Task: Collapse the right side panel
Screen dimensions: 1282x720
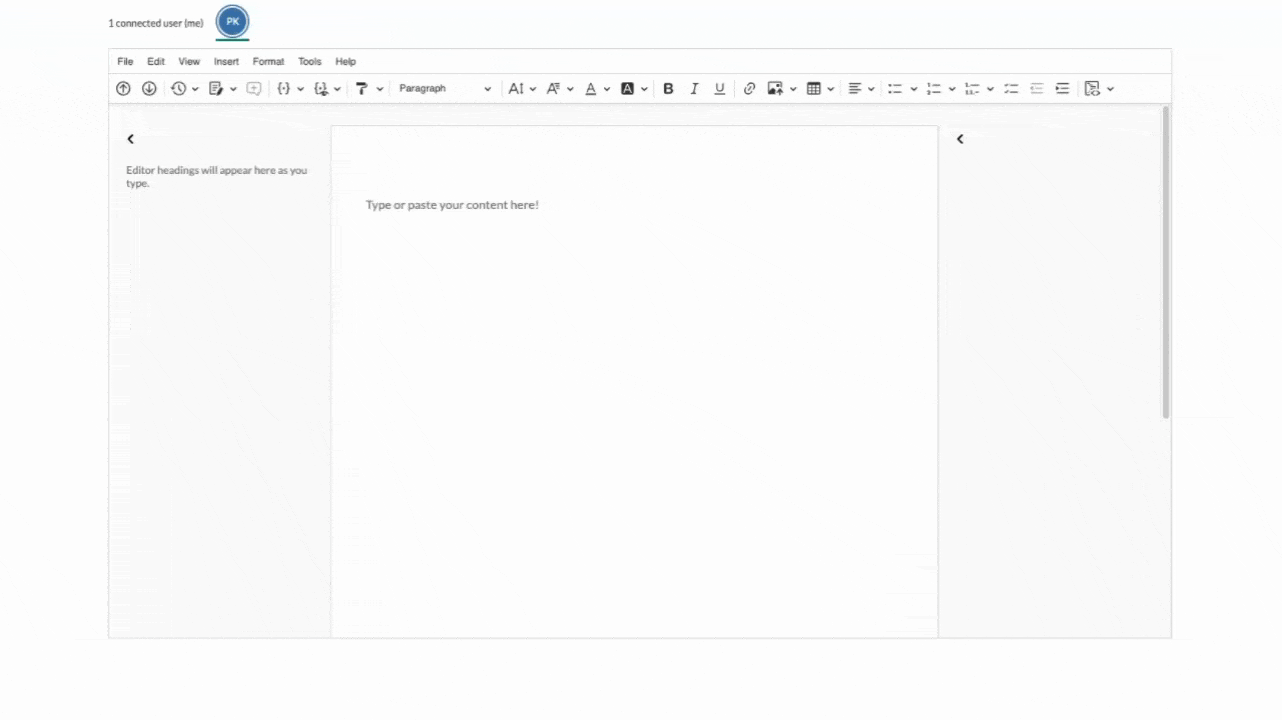Action: pyautogui.click(x=960, y=139)
